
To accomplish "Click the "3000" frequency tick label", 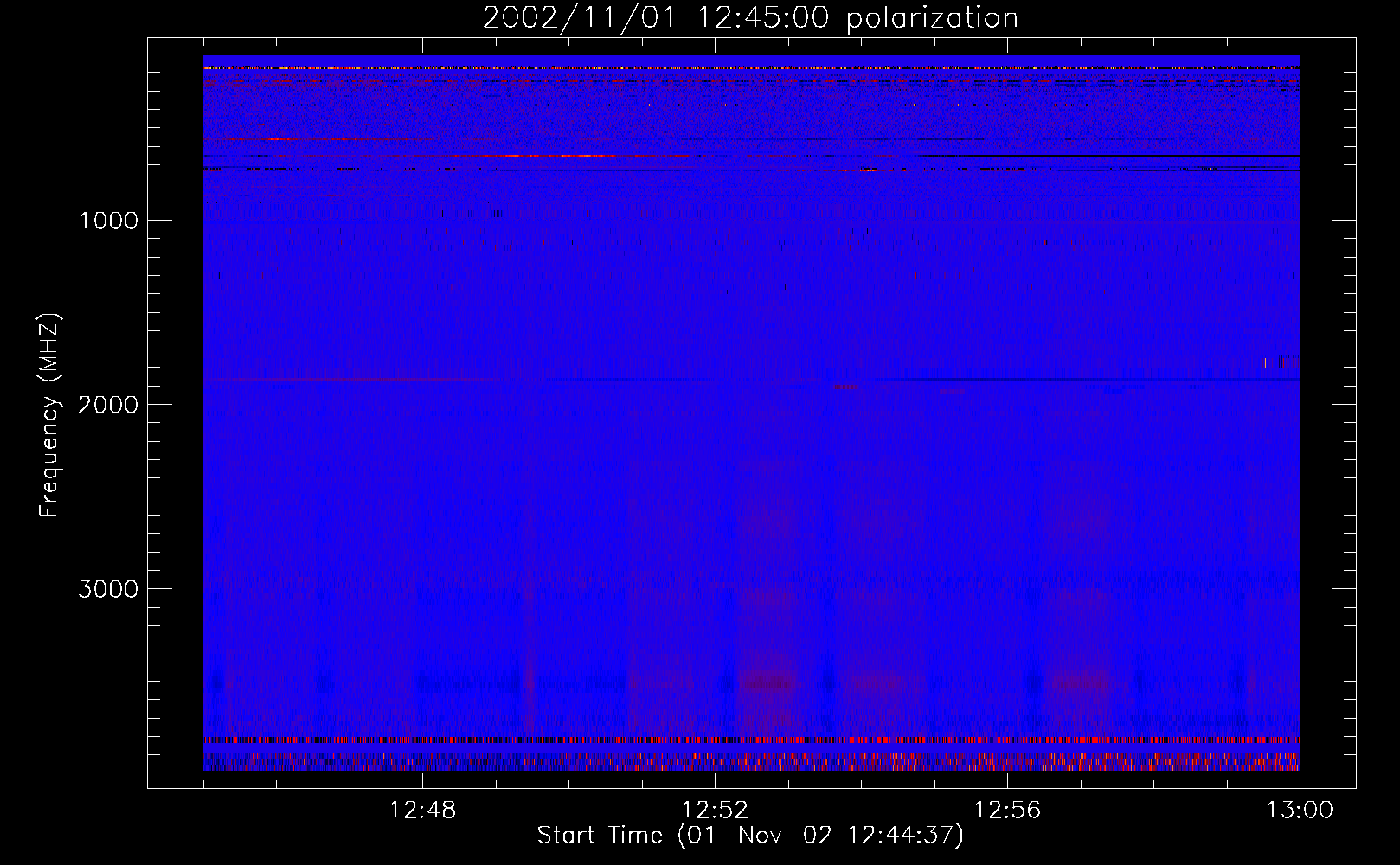I will (x=108, y=589).
